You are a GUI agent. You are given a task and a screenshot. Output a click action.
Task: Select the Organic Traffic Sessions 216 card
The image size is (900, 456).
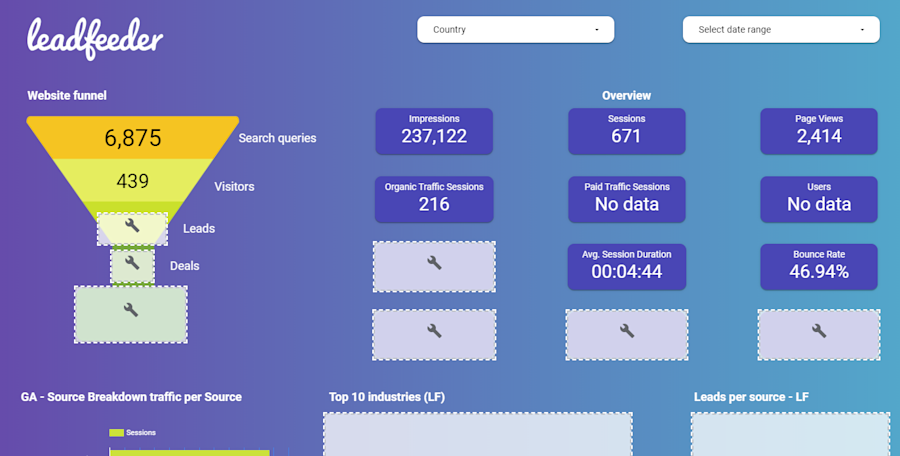tap(434, 199)
